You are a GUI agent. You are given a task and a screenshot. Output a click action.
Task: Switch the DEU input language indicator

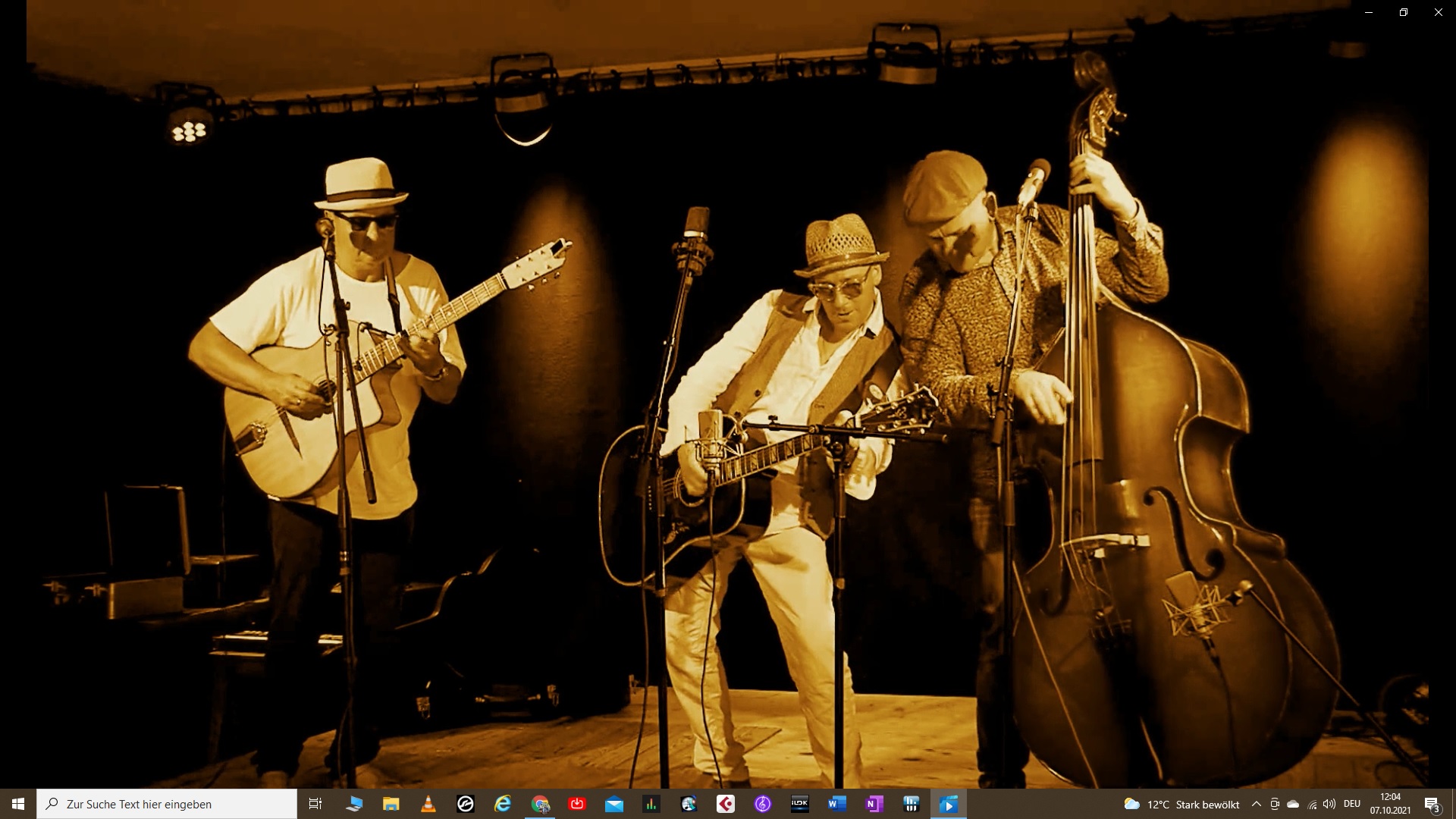point(1352,805)
